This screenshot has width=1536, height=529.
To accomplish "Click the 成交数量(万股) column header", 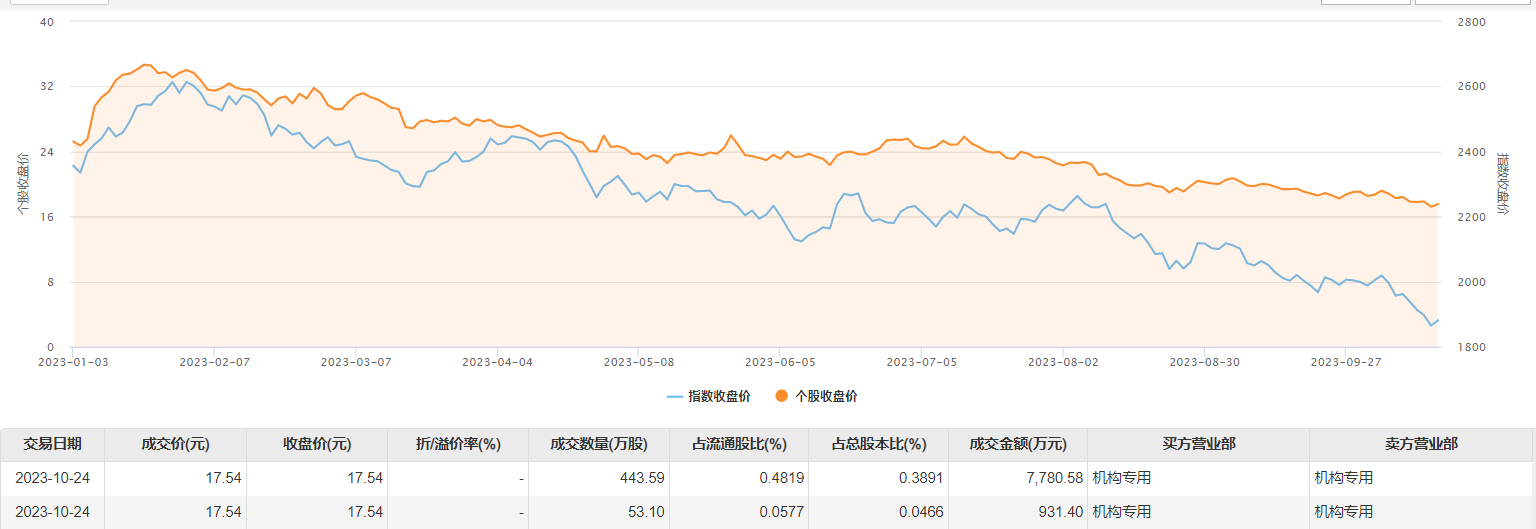I will (599, 444).
